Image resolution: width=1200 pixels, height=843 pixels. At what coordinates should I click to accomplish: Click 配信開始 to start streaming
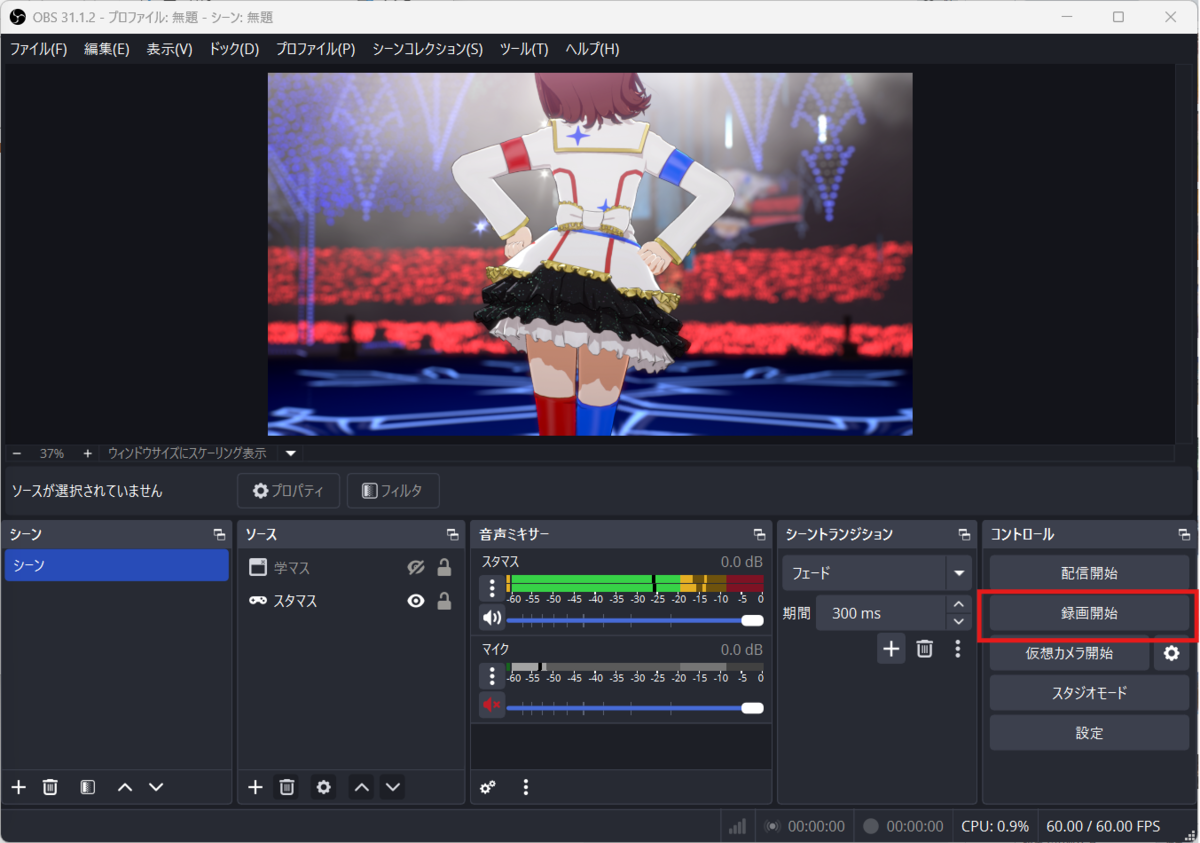point(1089,573)
